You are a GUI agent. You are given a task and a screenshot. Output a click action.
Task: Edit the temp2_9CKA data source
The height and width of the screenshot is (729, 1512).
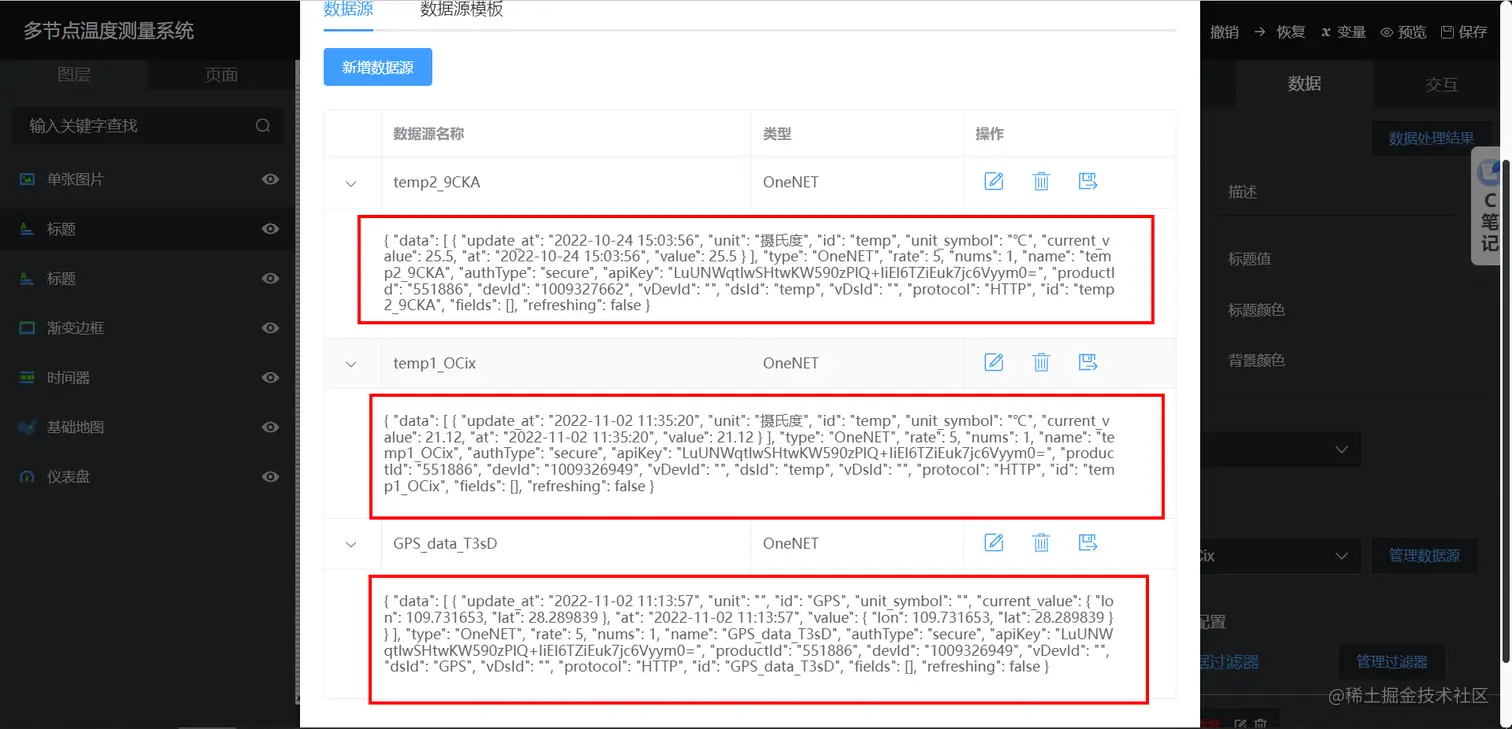tap(993, 181)
